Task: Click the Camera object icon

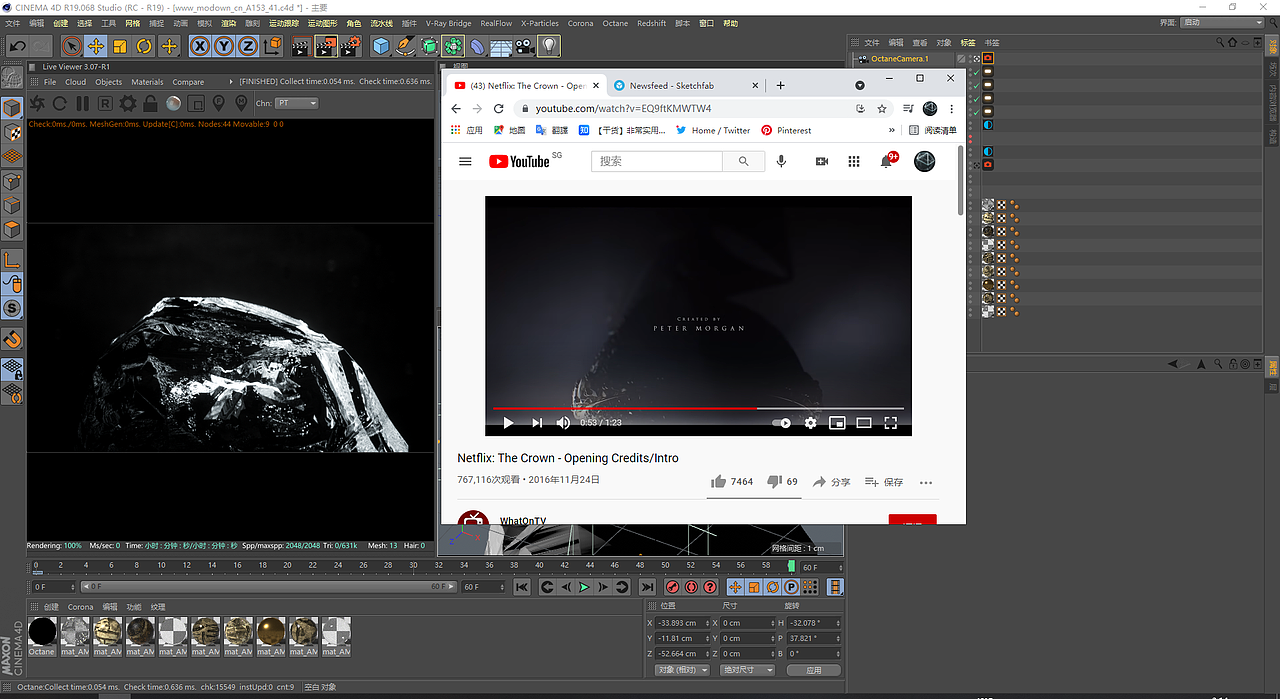Action: click(525, 46)
